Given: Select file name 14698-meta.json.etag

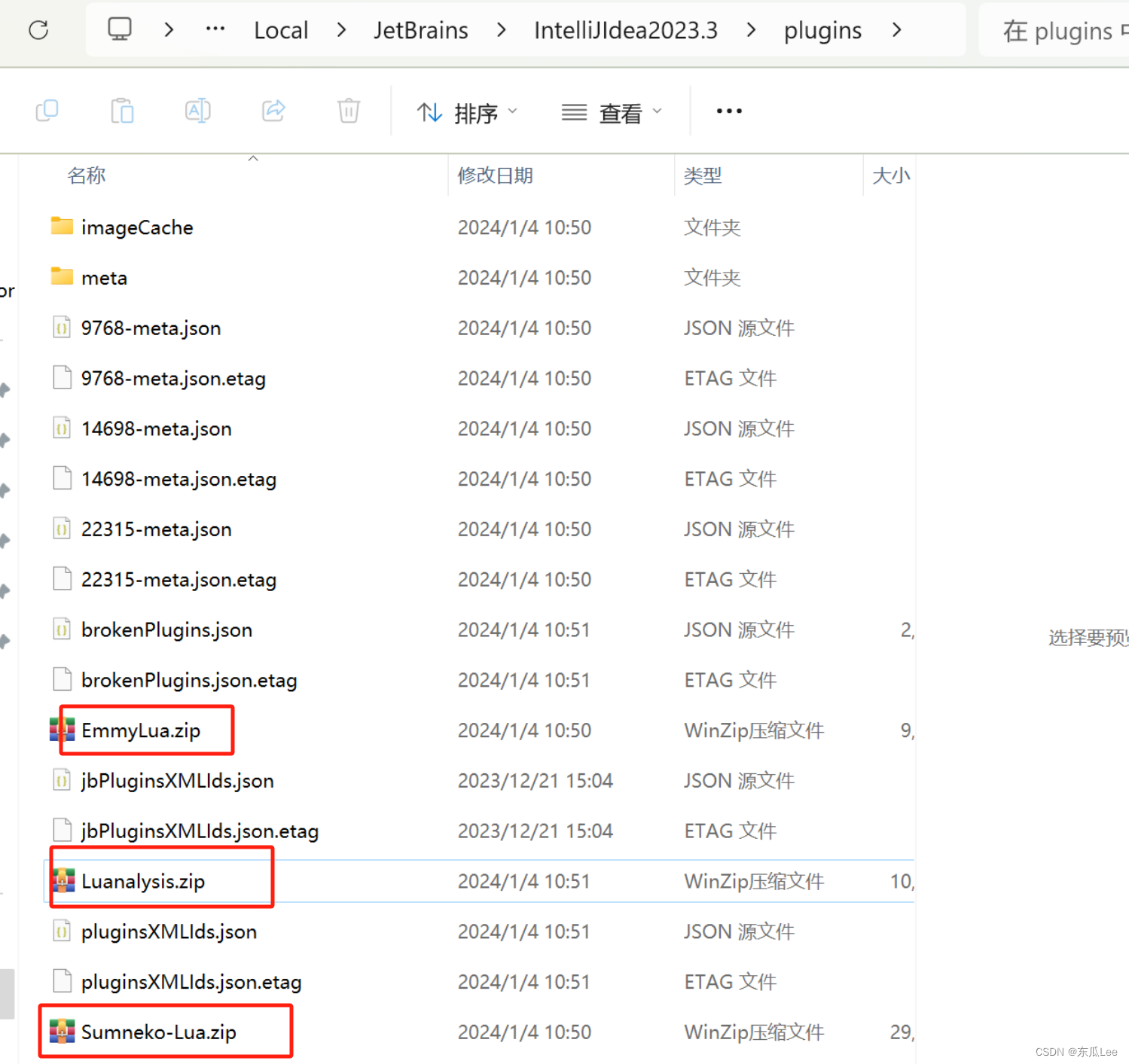Looking at the screenshot, I should [179, 479].
